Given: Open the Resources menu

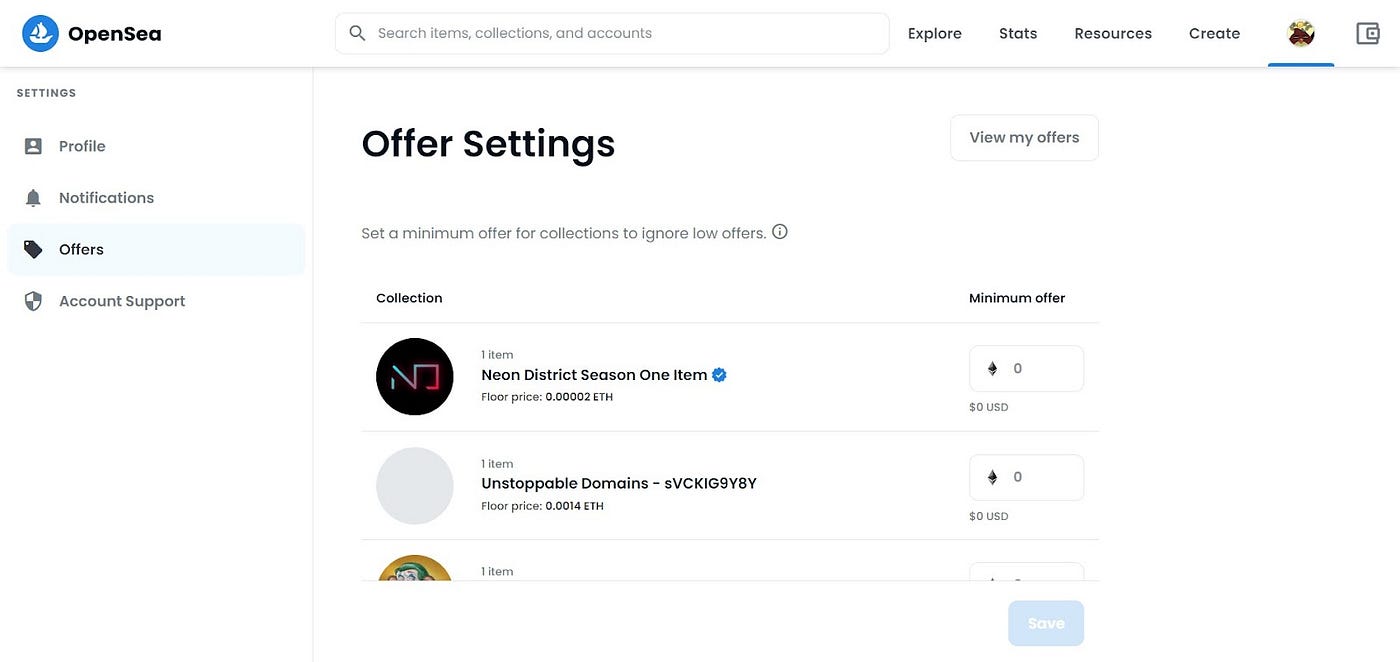Looking at the screenshot, I should pos(1112,33).
